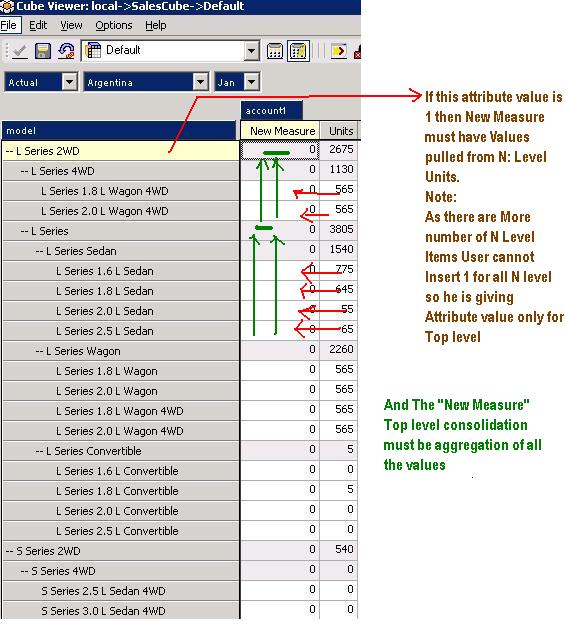Screen dimensions: 565x627
Task: Open the Argentina dimension dropdown
Action: [200, 82]
